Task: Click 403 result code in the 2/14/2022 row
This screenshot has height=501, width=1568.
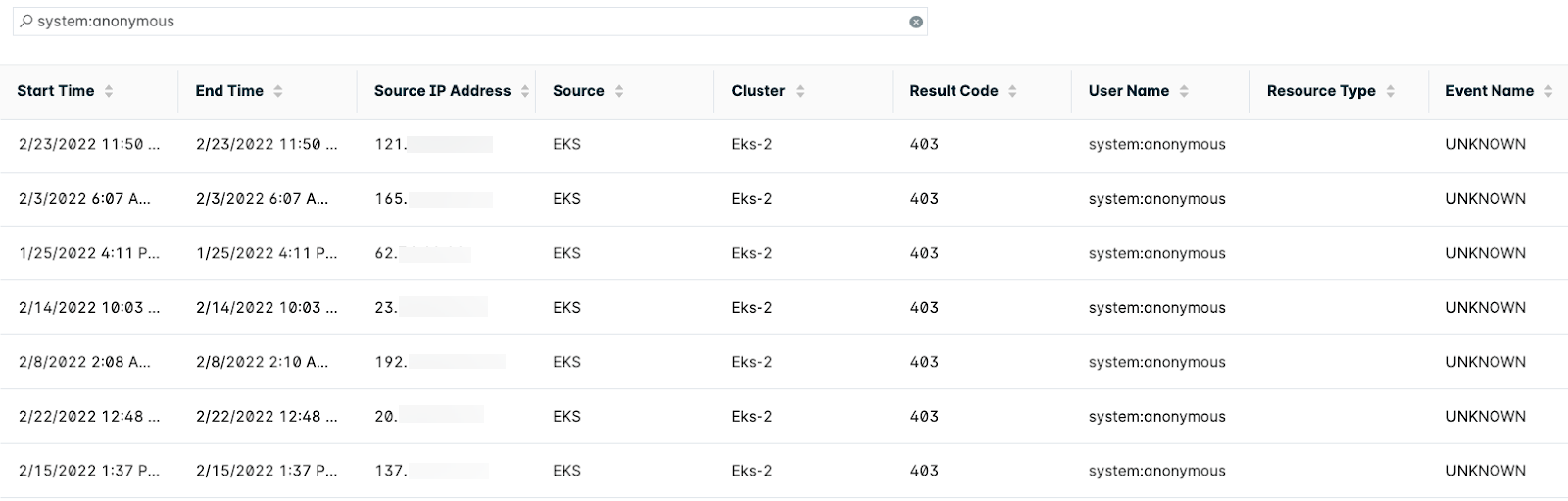Action: [x=924, y=308]
